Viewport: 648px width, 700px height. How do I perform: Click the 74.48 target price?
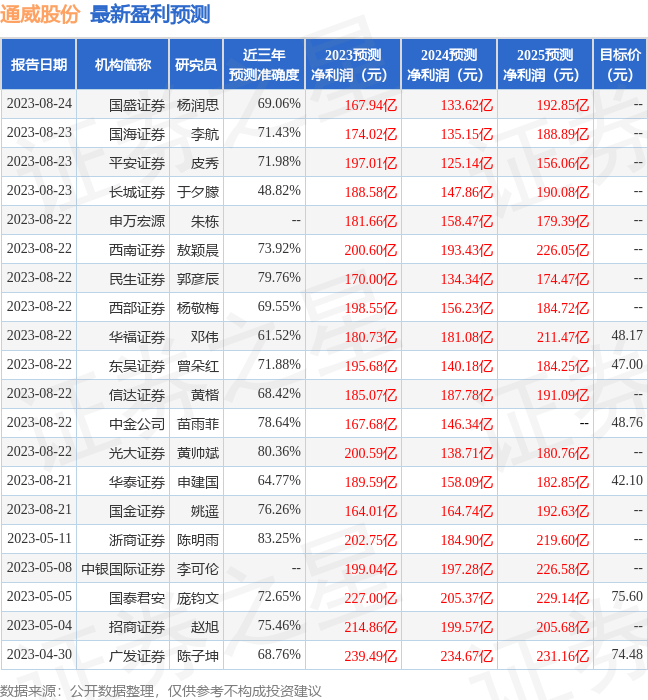coord(627,654)
